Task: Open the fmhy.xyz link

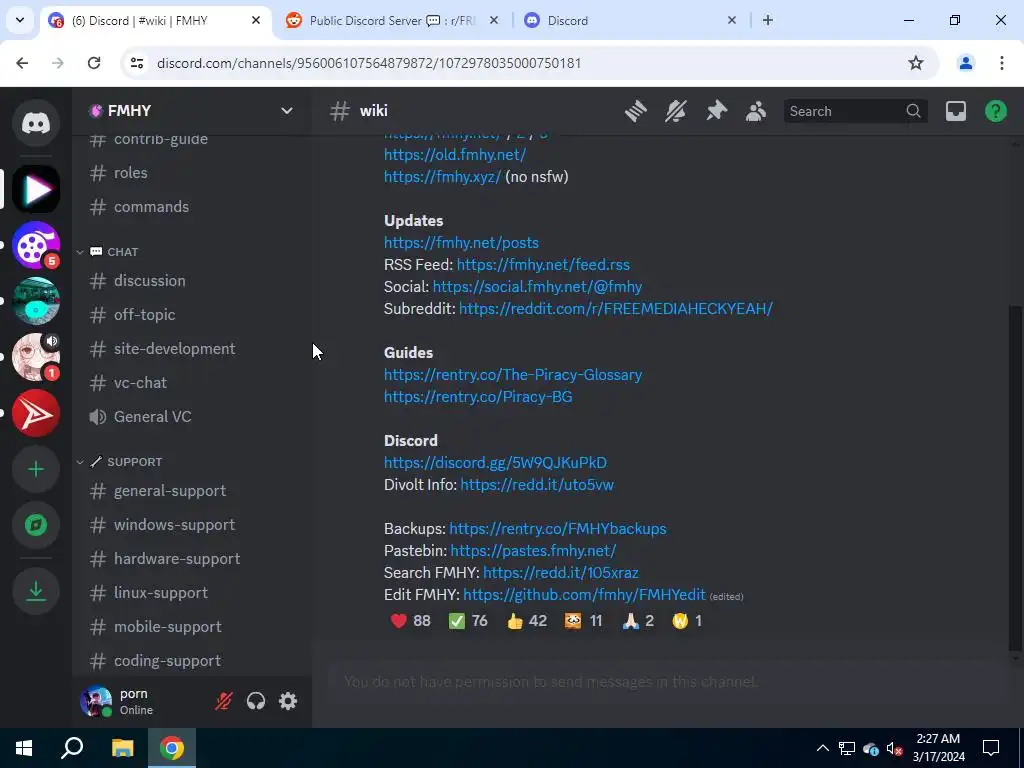Action: (442, 176)
